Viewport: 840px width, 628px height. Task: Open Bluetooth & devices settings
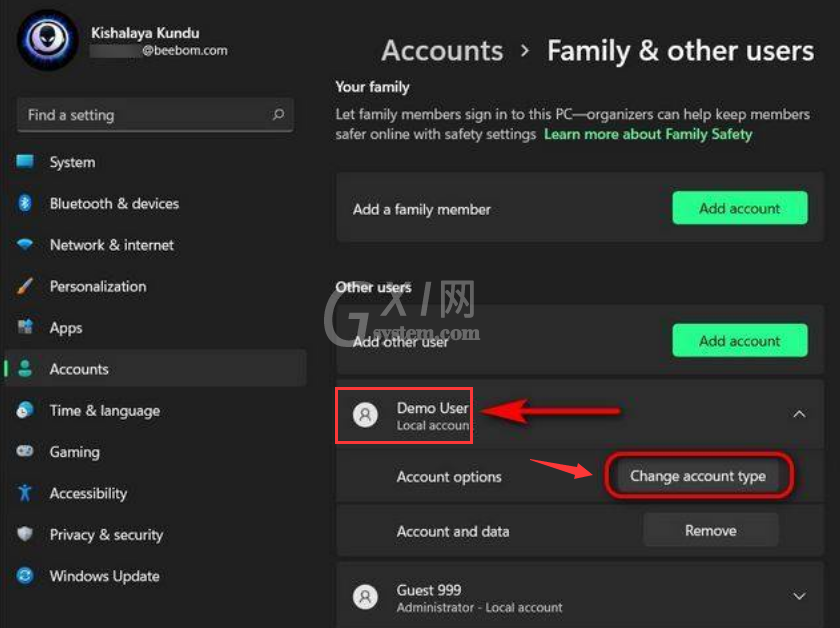click(155, 203)
